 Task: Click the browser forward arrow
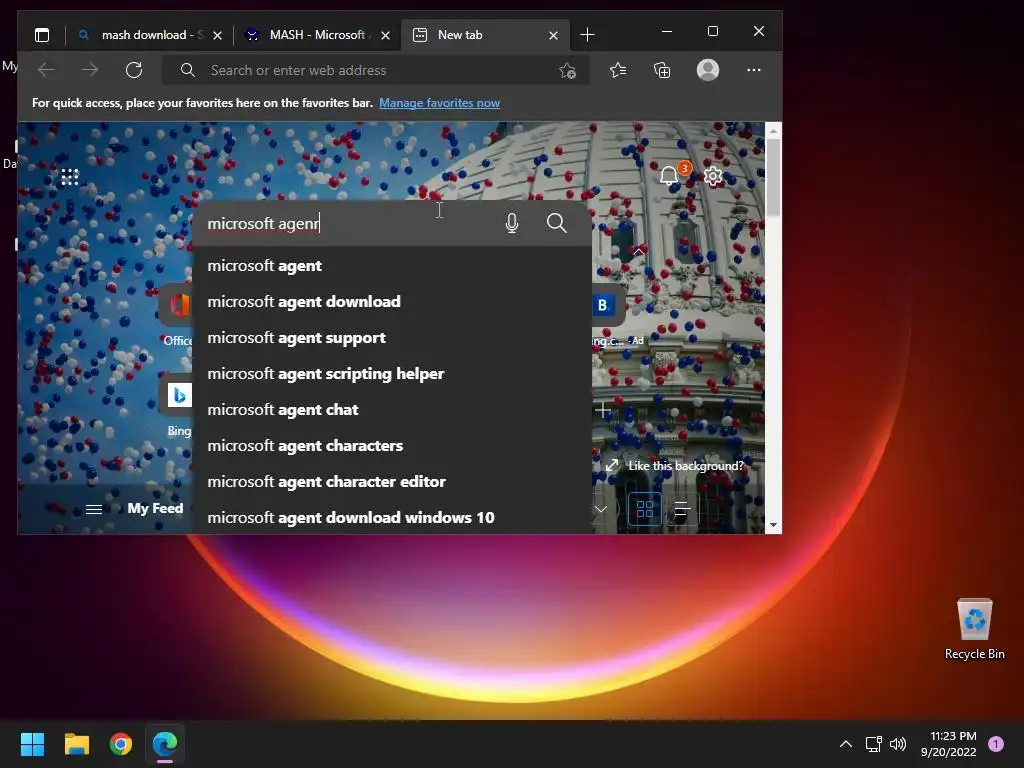click(90, 70)
